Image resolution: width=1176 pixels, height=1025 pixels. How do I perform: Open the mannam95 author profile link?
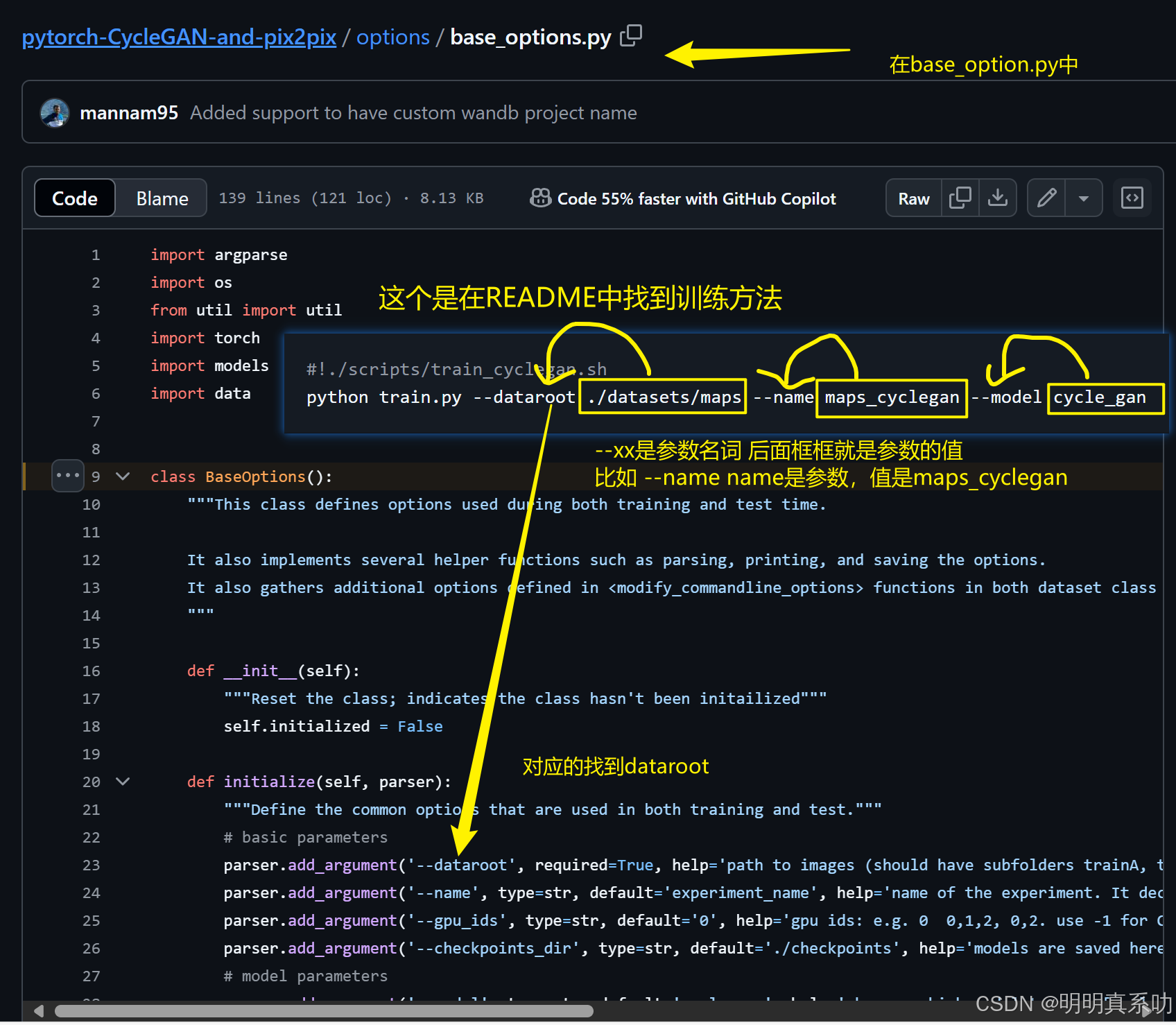point(129,113)
